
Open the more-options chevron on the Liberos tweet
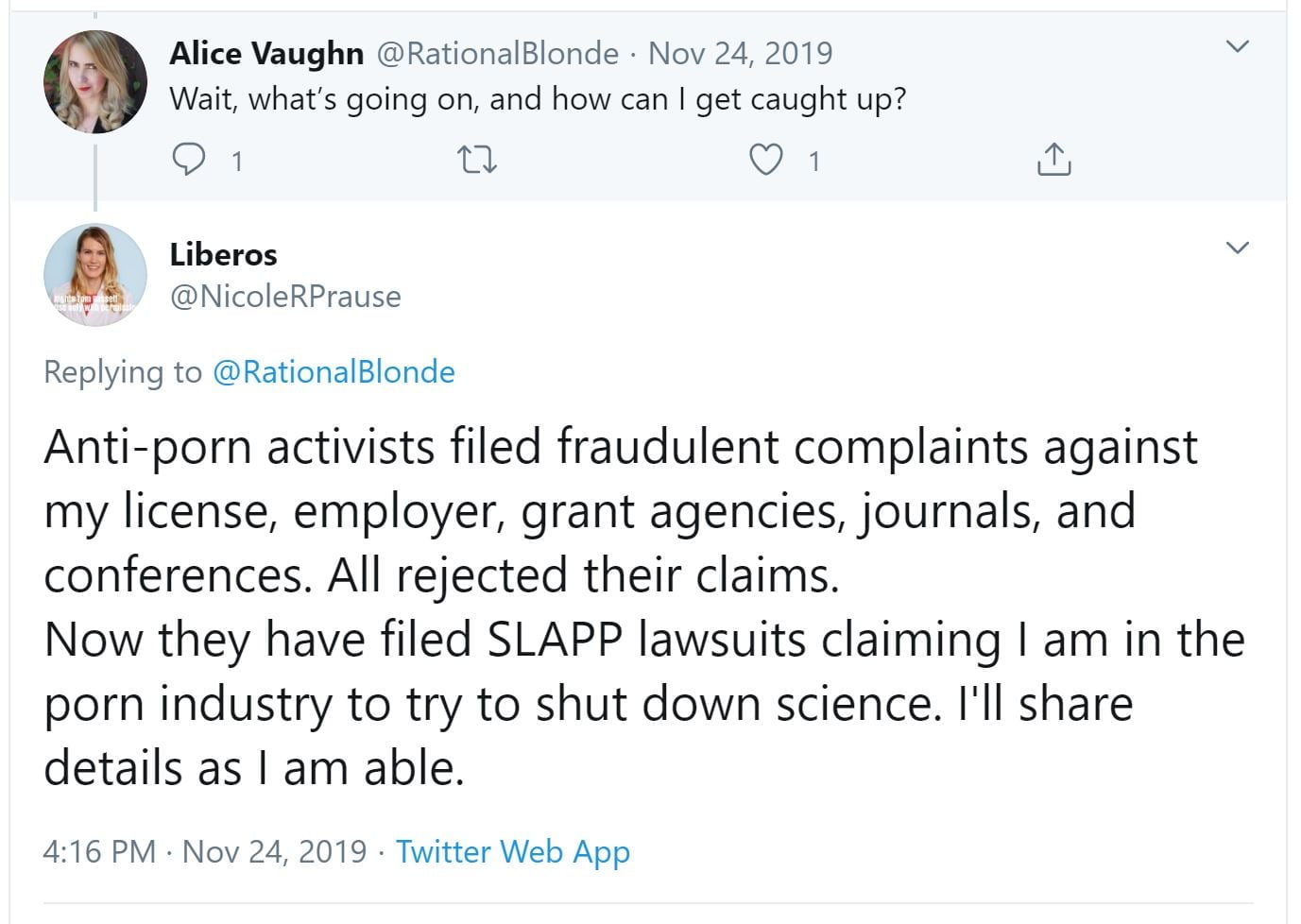click(1237, 248)
